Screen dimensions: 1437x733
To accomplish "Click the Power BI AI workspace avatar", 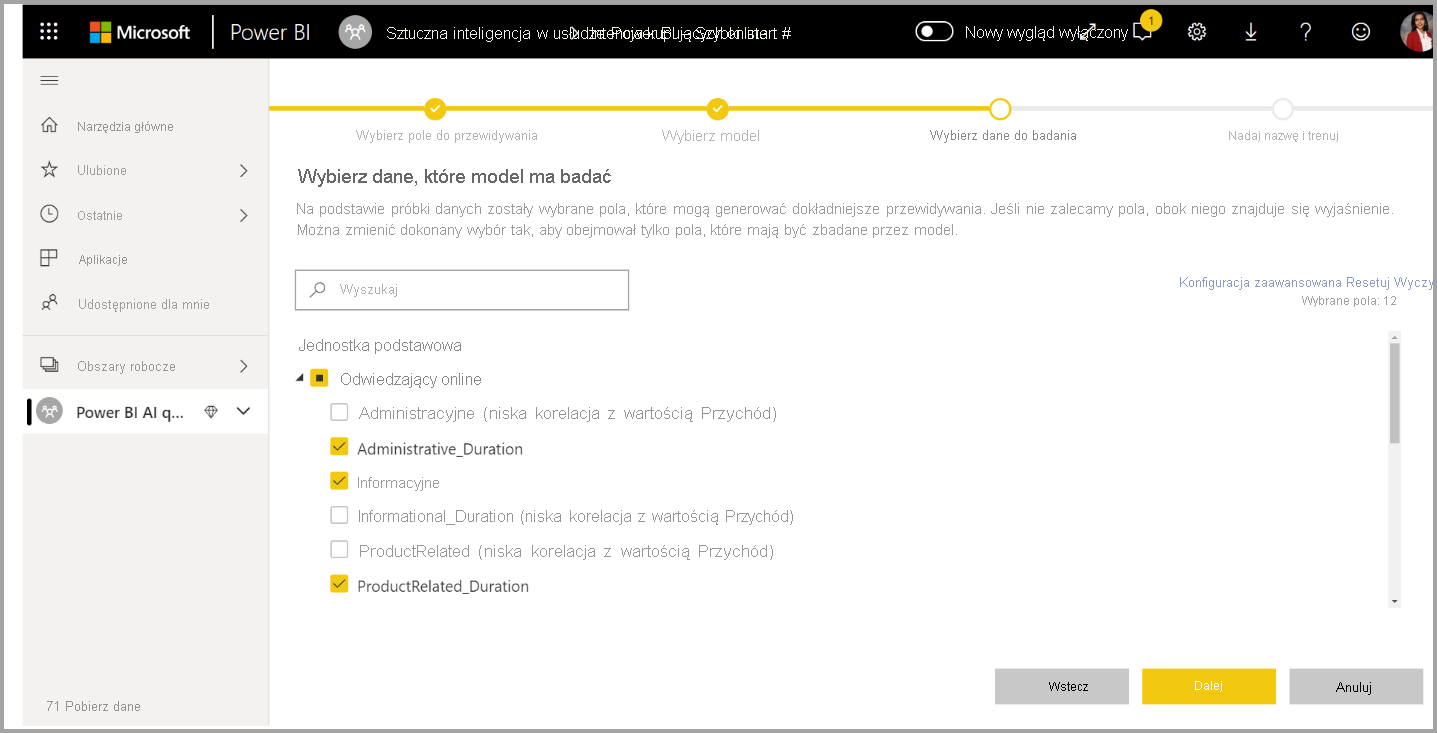I will pyautogui.click(x=49, y=412).
